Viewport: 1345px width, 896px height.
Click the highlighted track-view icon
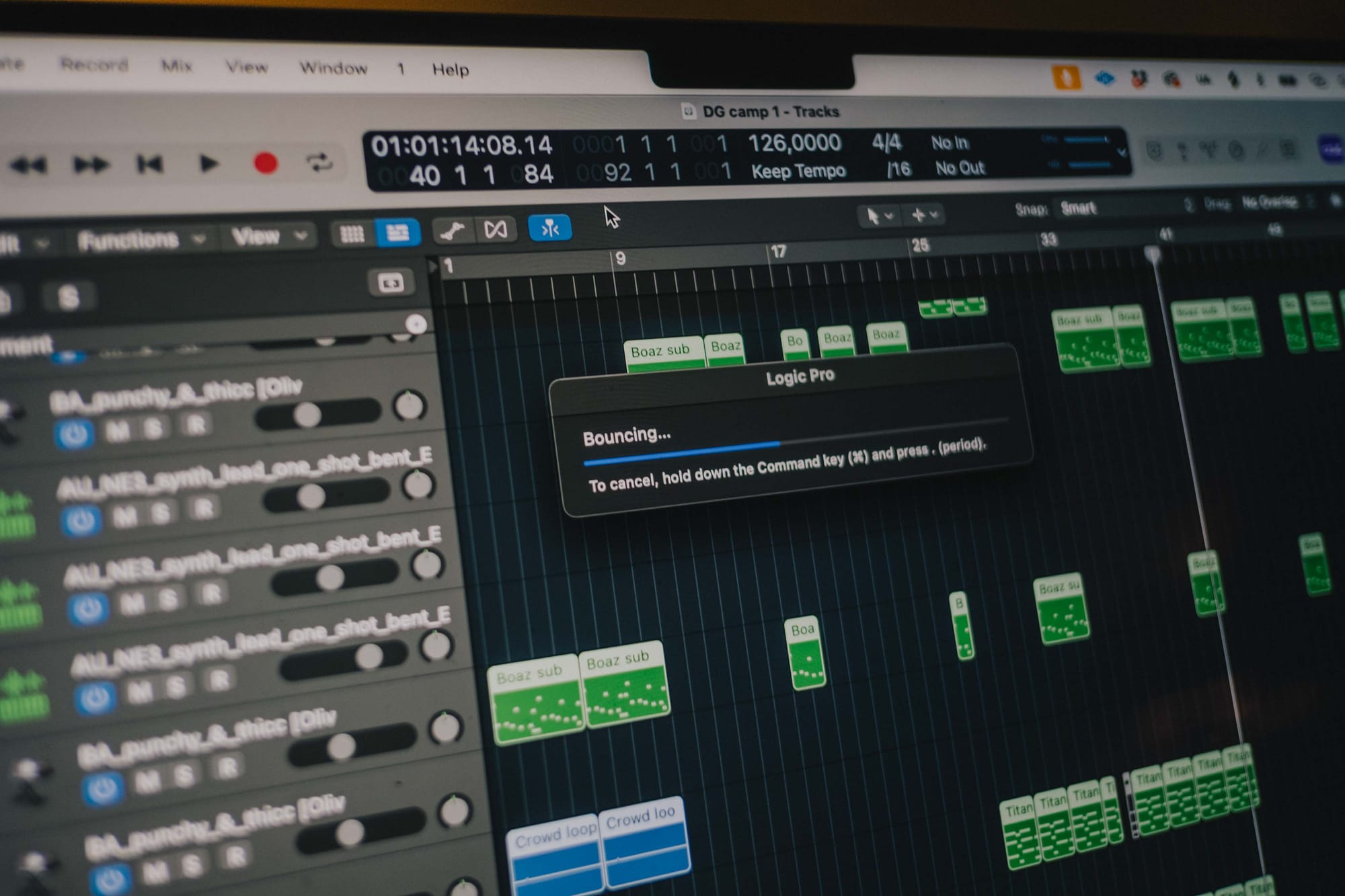click(397, 231)
